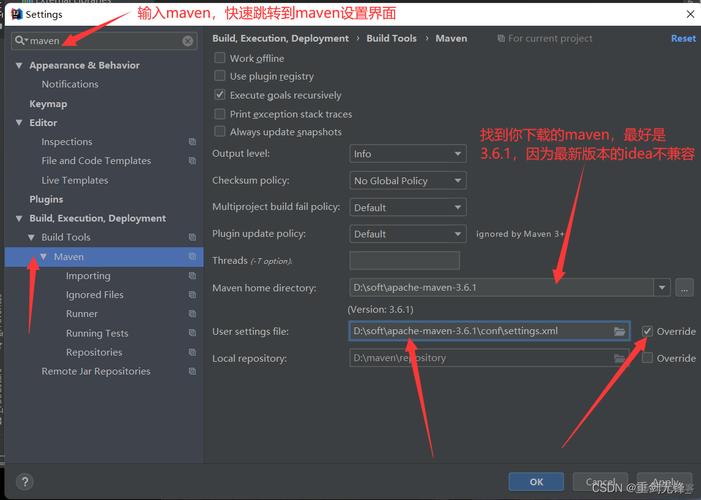
Task: Click Build, Execution, Deployment breadcrumb
Action: click(x=280, y=38)
